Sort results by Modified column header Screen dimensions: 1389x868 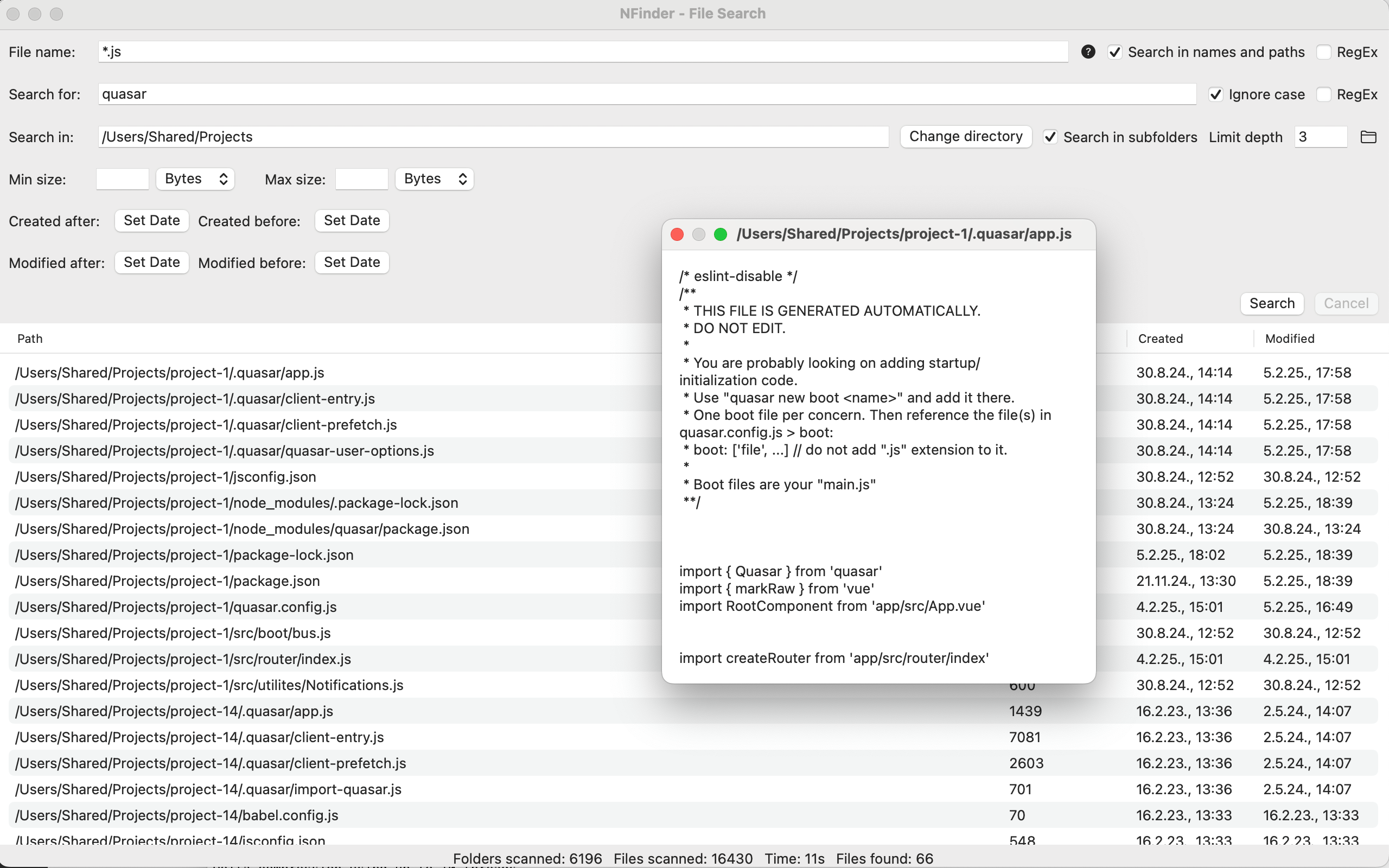[1290, 339]
